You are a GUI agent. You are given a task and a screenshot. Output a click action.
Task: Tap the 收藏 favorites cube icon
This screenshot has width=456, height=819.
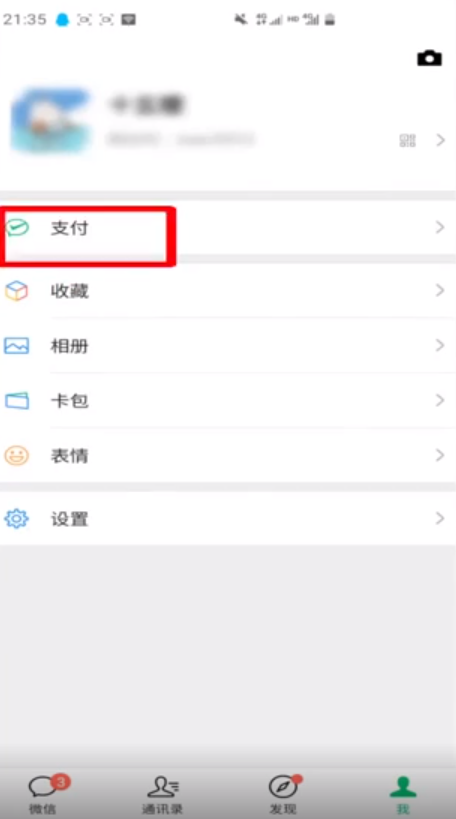(17, 290)
